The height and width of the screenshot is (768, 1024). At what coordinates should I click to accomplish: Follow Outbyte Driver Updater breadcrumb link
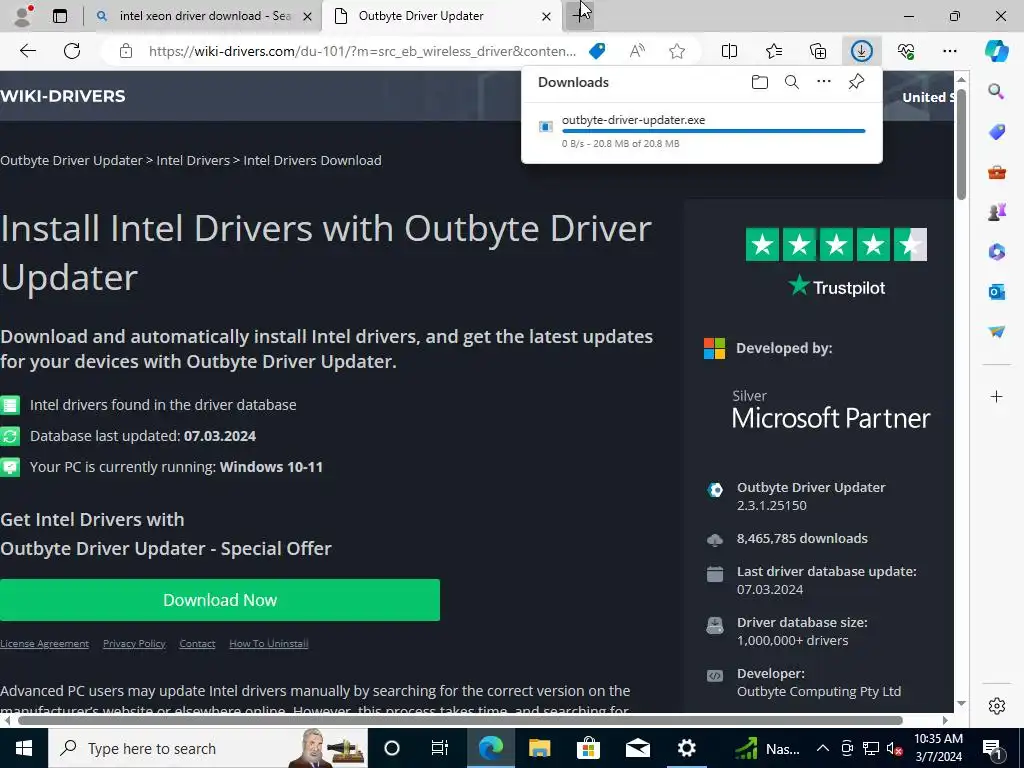pos(71,161)
